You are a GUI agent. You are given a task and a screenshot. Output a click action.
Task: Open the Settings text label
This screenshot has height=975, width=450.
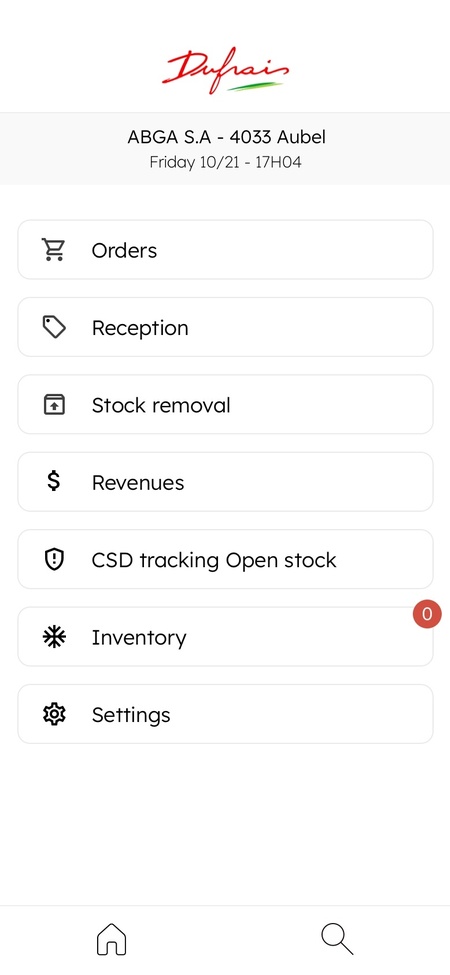[131, 715]
